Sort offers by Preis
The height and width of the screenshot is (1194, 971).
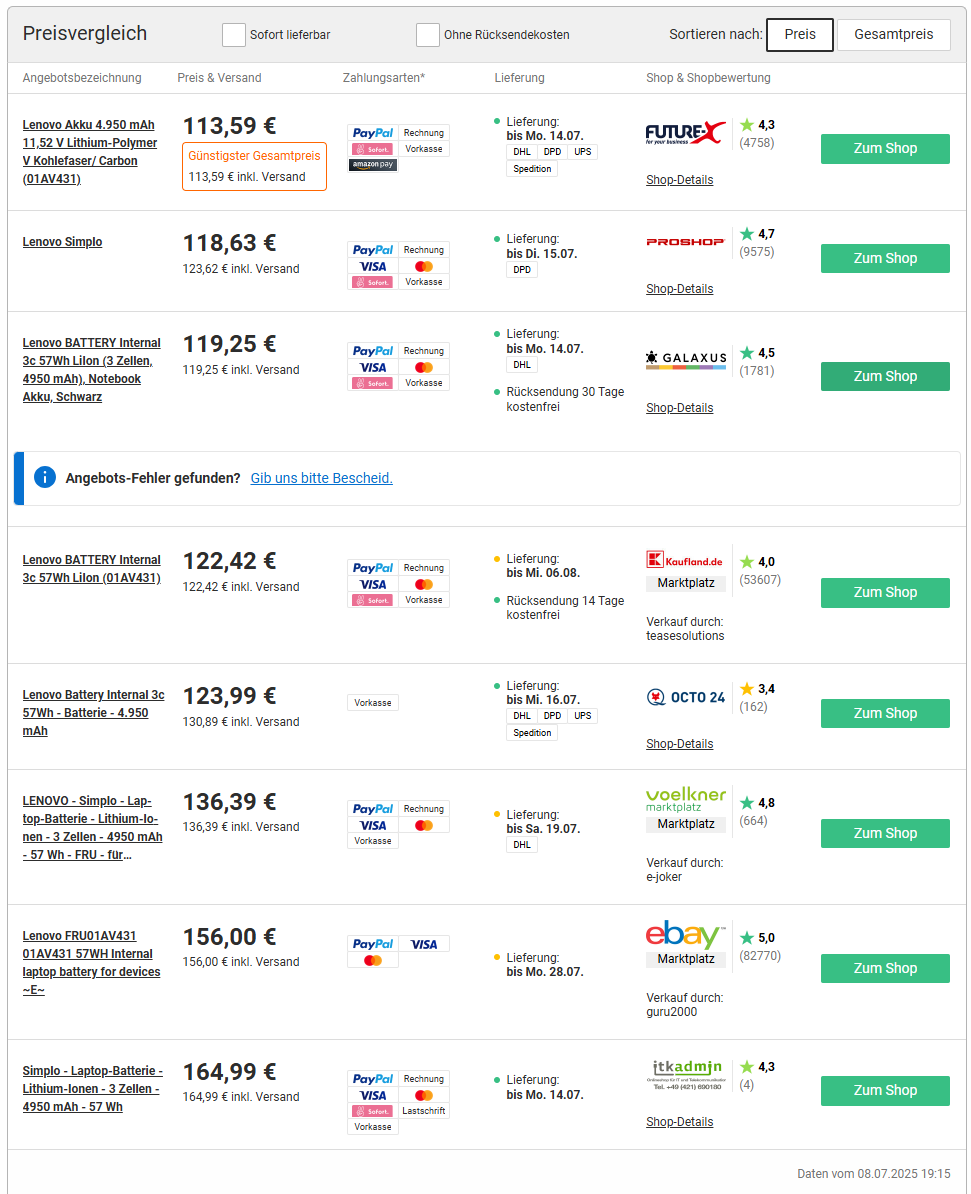point(799,34)
